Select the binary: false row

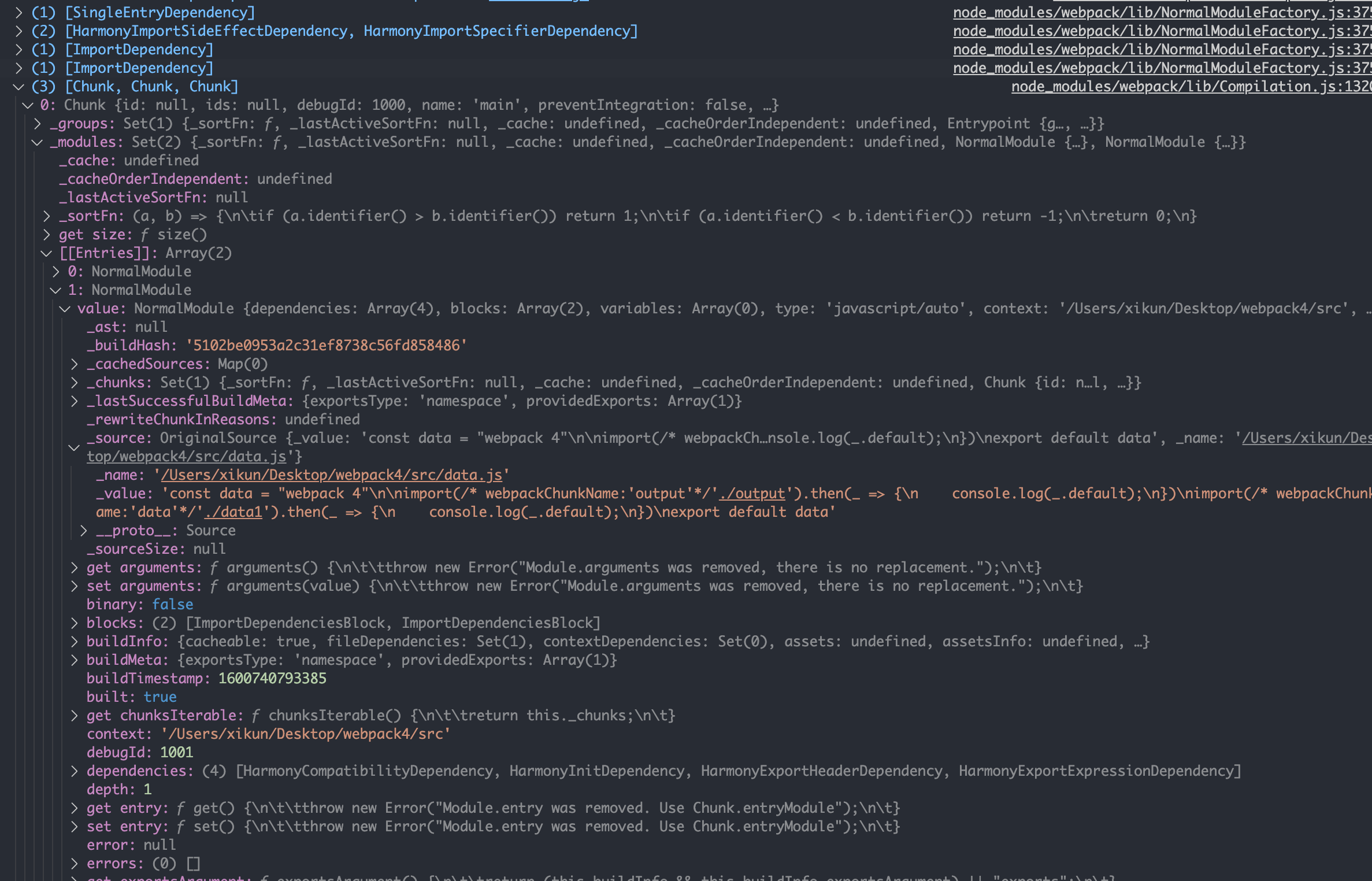pos(140,605)
